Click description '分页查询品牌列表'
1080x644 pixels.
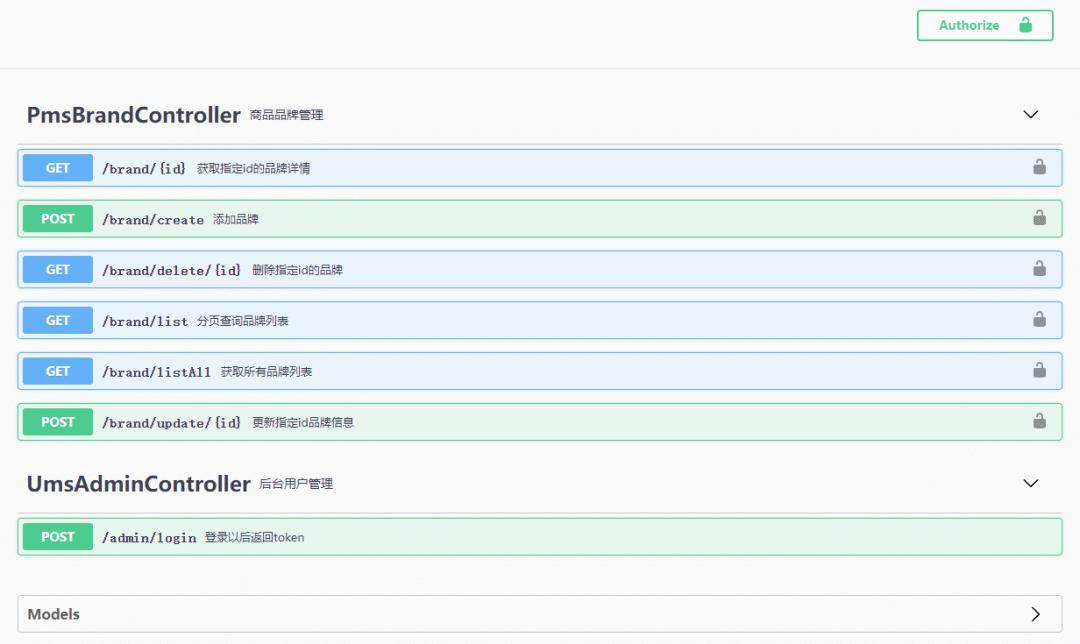pyautogui.click(x=242, y=321)
